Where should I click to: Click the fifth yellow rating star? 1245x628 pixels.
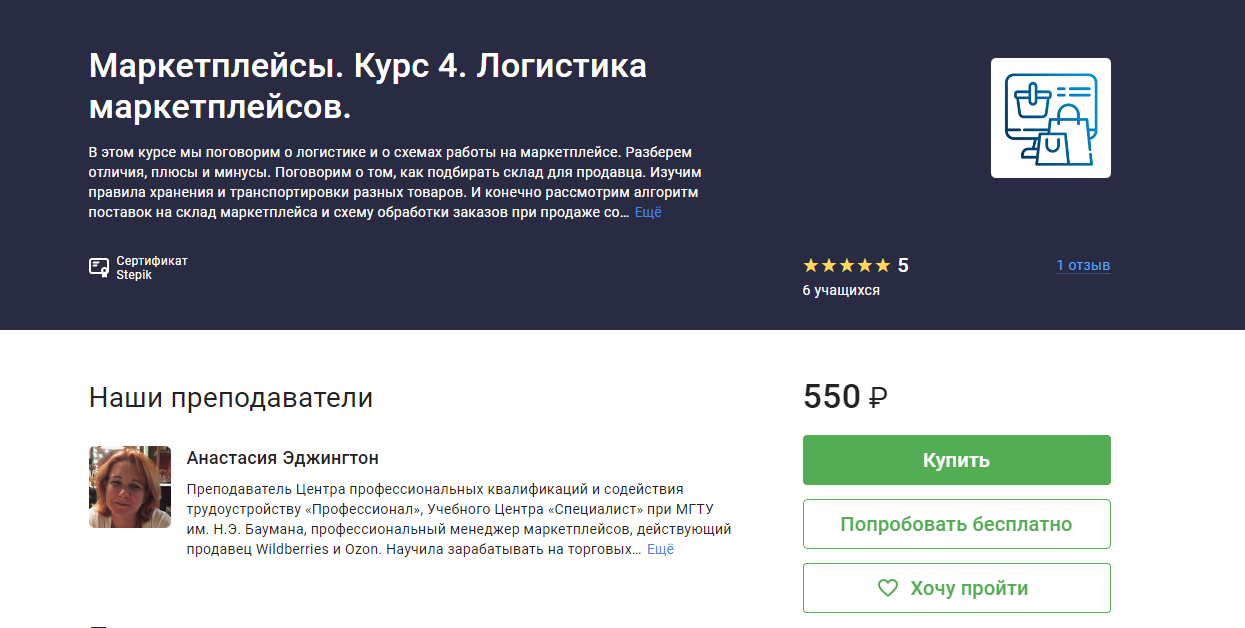click(882, 266)
